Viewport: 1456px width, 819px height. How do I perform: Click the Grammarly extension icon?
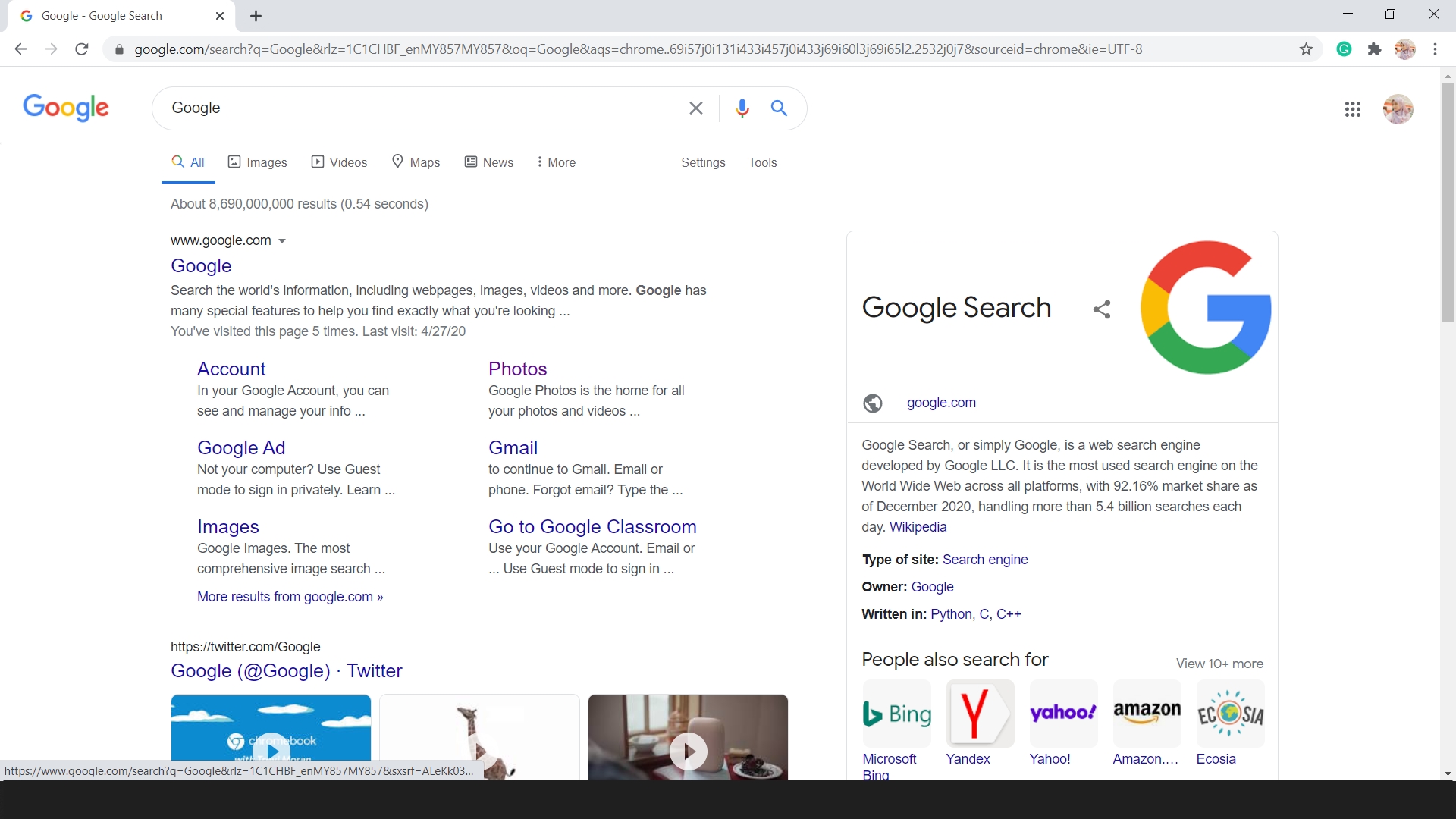point(1344,49)
